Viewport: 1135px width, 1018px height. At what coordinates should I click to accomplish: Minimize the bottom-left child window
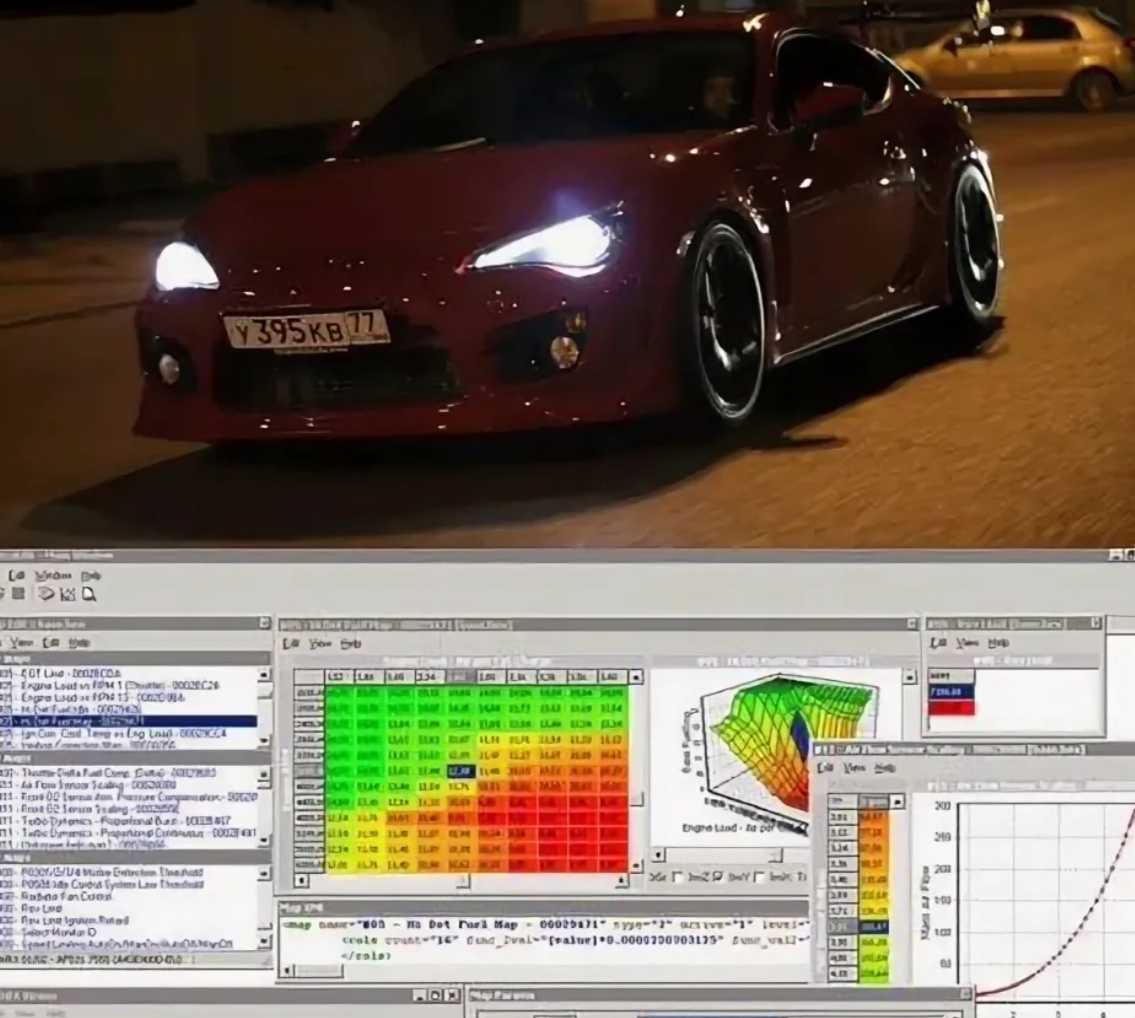click(421, 996)
